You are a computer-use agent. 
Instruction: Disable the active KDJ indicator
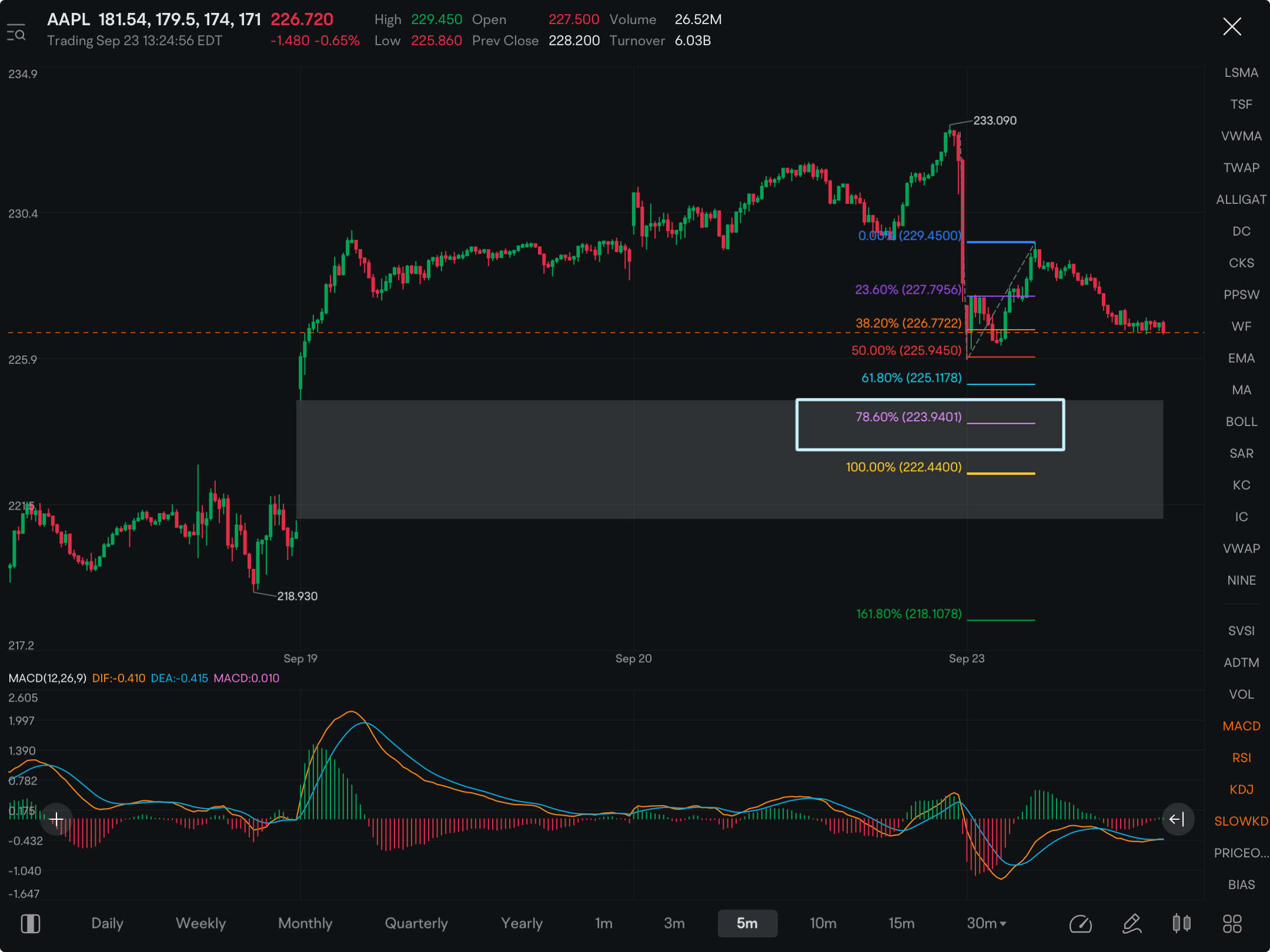[1241, 789]
